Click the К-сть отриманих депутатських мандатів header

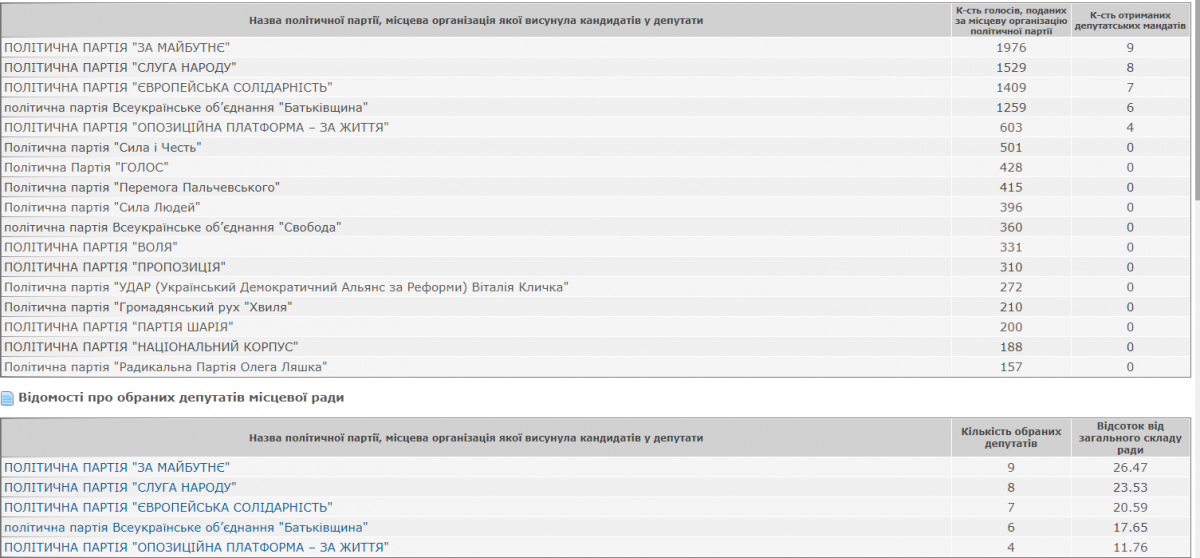click(1130, 20)
